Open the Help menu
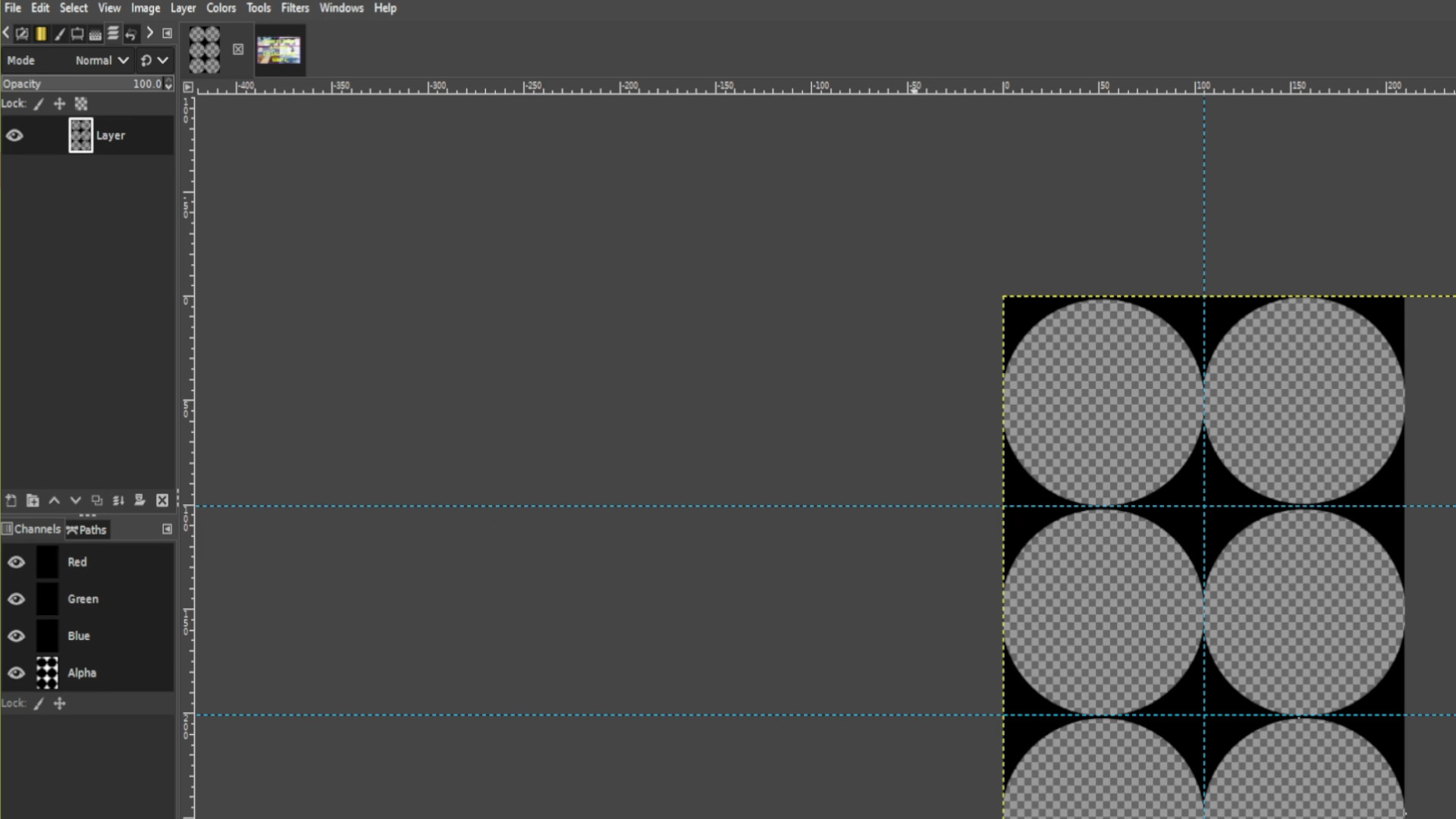Image resolution: width=1456 pixels, height=819 pixels. [x=385, y=8]
